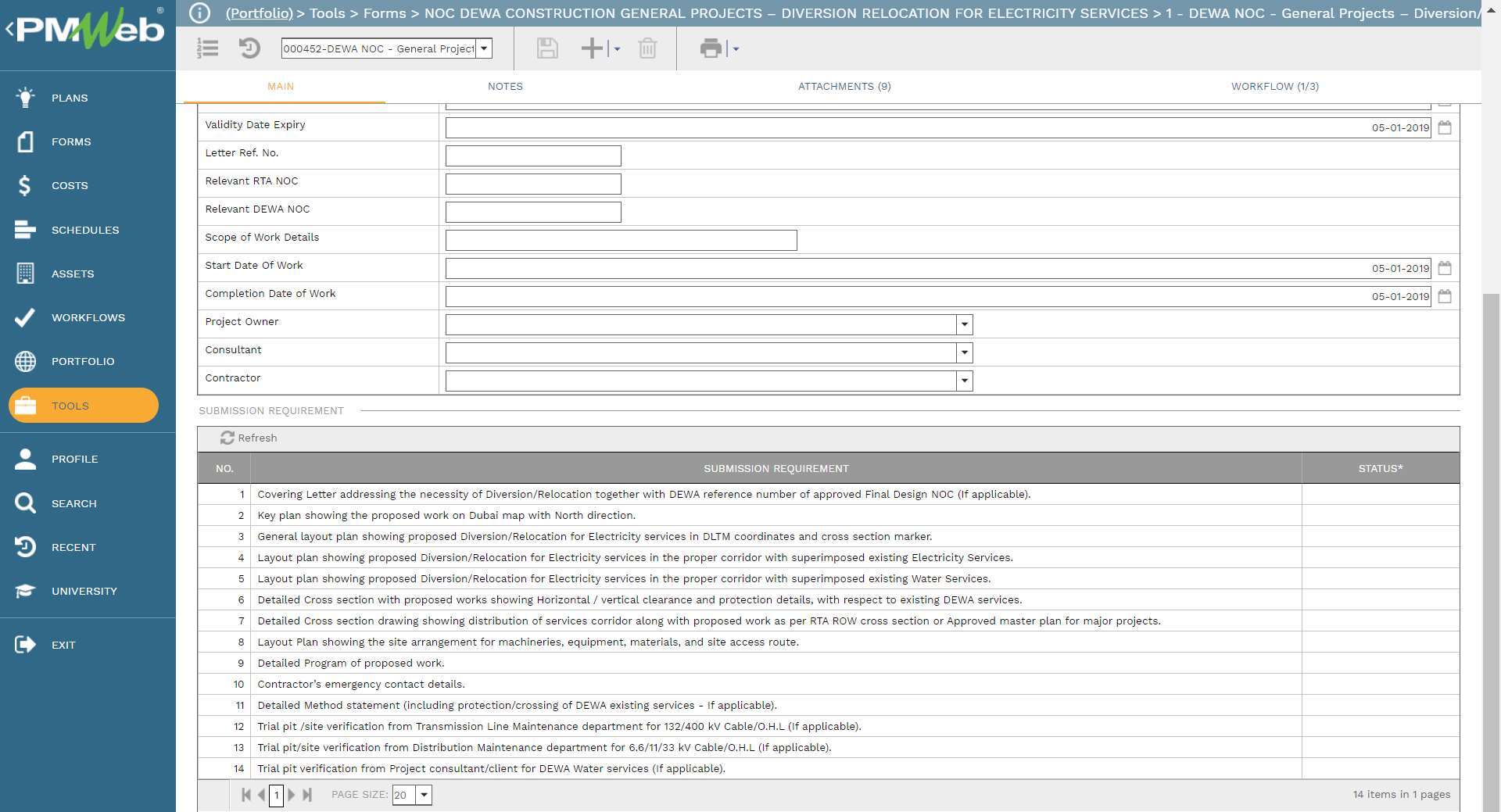Open the history/undo icon in the toolbar

[249, 48]
